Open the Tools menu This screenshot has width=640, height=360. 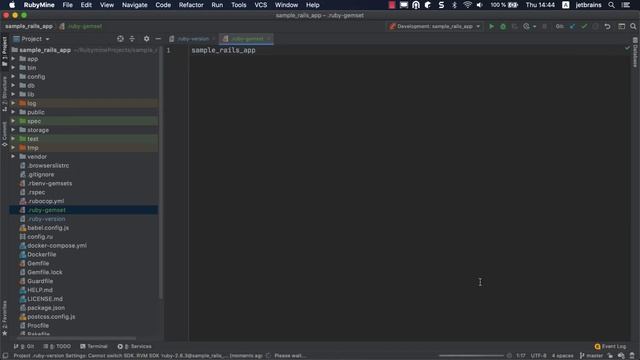(x=239, y=5)
